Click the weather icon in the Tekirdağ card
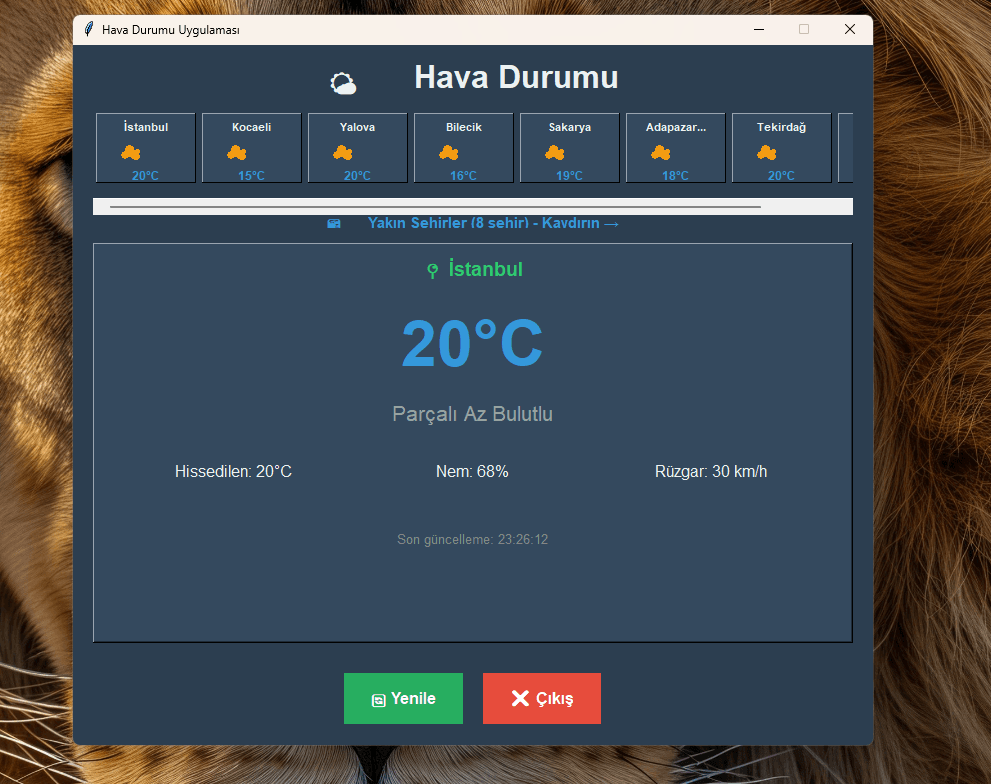 pyautogui.click(x=767, y=152)
